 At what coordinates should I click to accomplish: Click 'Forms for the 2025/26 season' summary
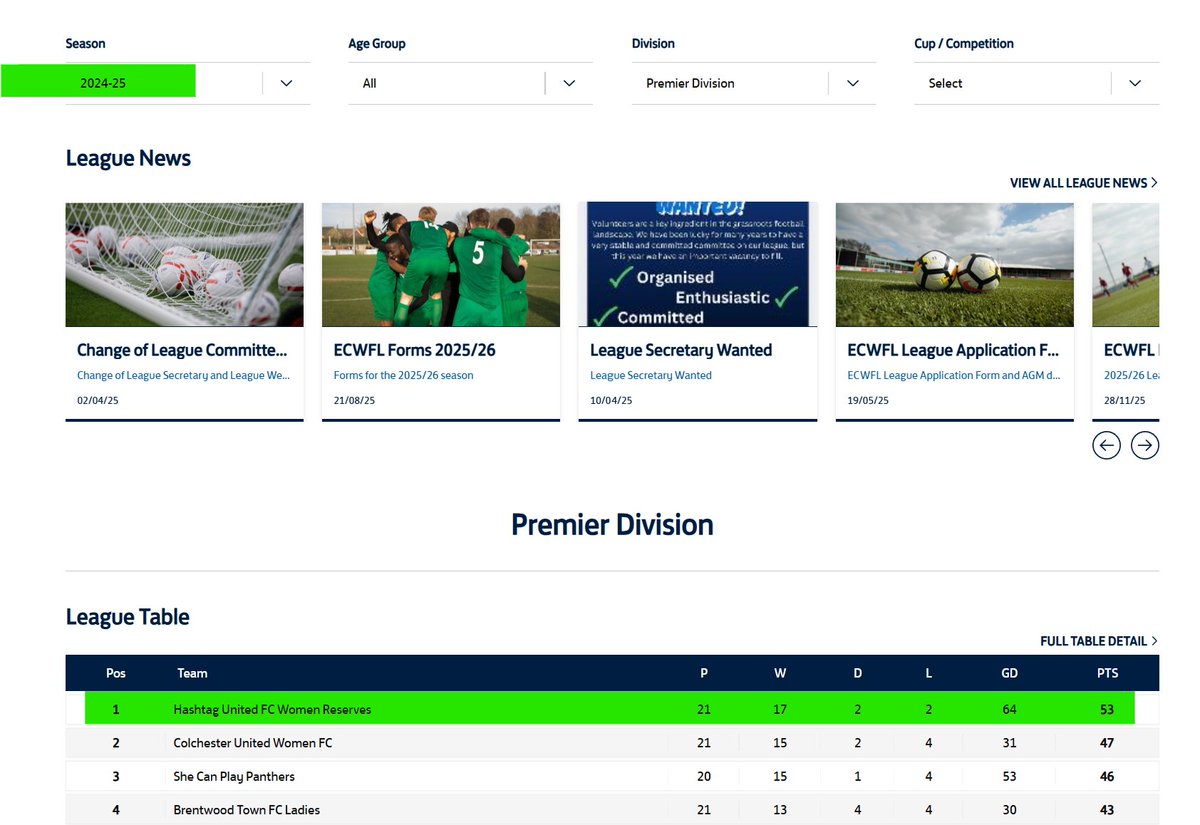(404, 376)
